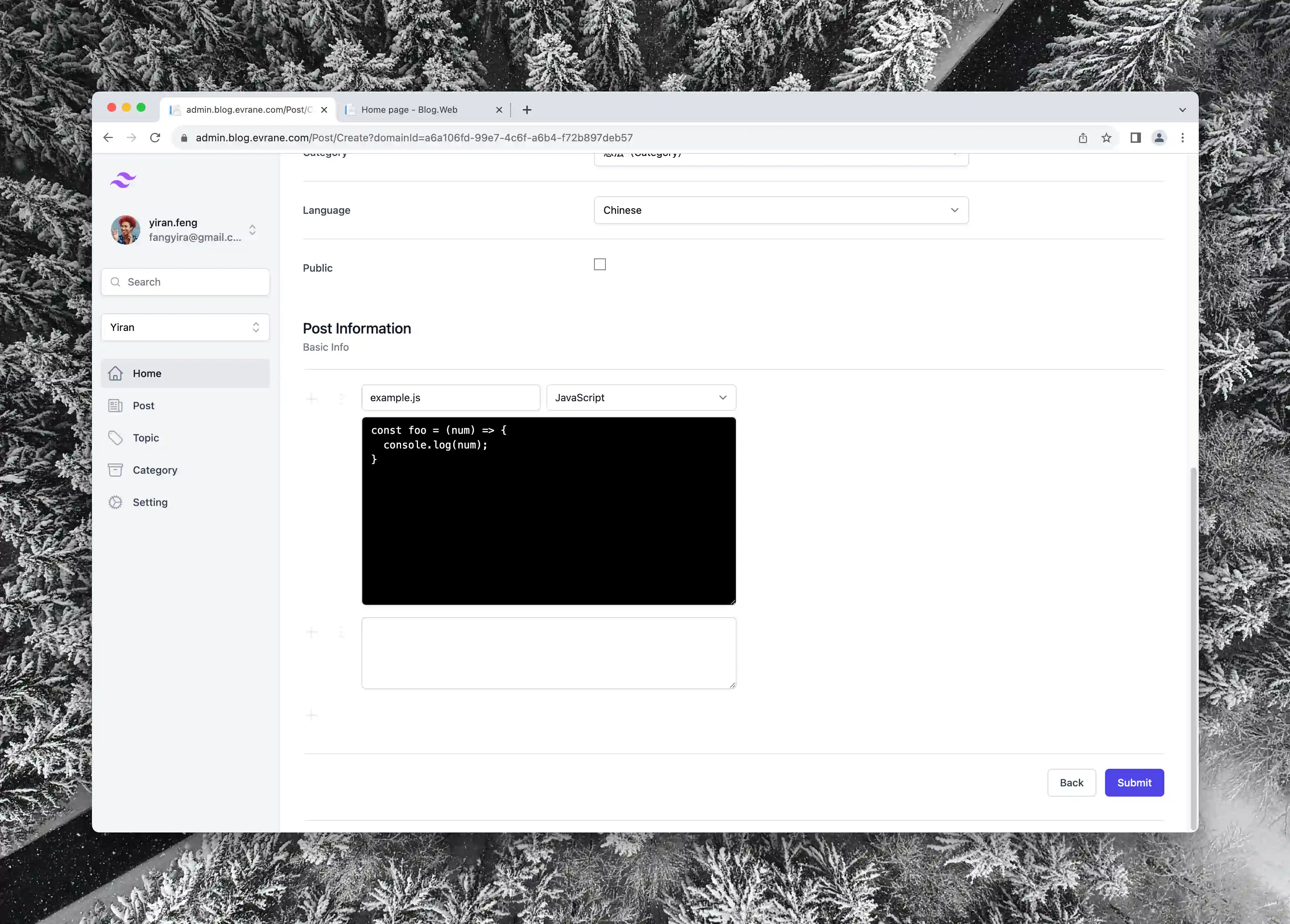Click the Setting sidebar icon

coord(117,501)
